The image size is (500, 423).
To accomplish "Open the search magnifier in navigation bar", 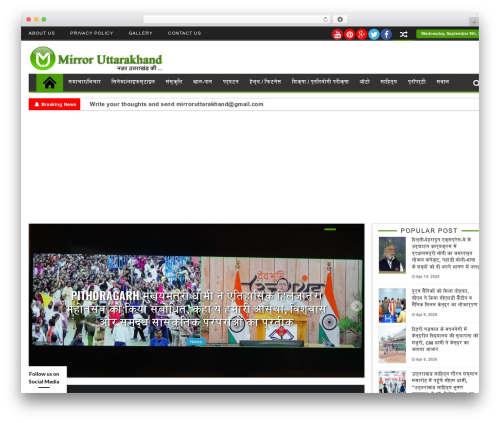I will coord(476,83).
